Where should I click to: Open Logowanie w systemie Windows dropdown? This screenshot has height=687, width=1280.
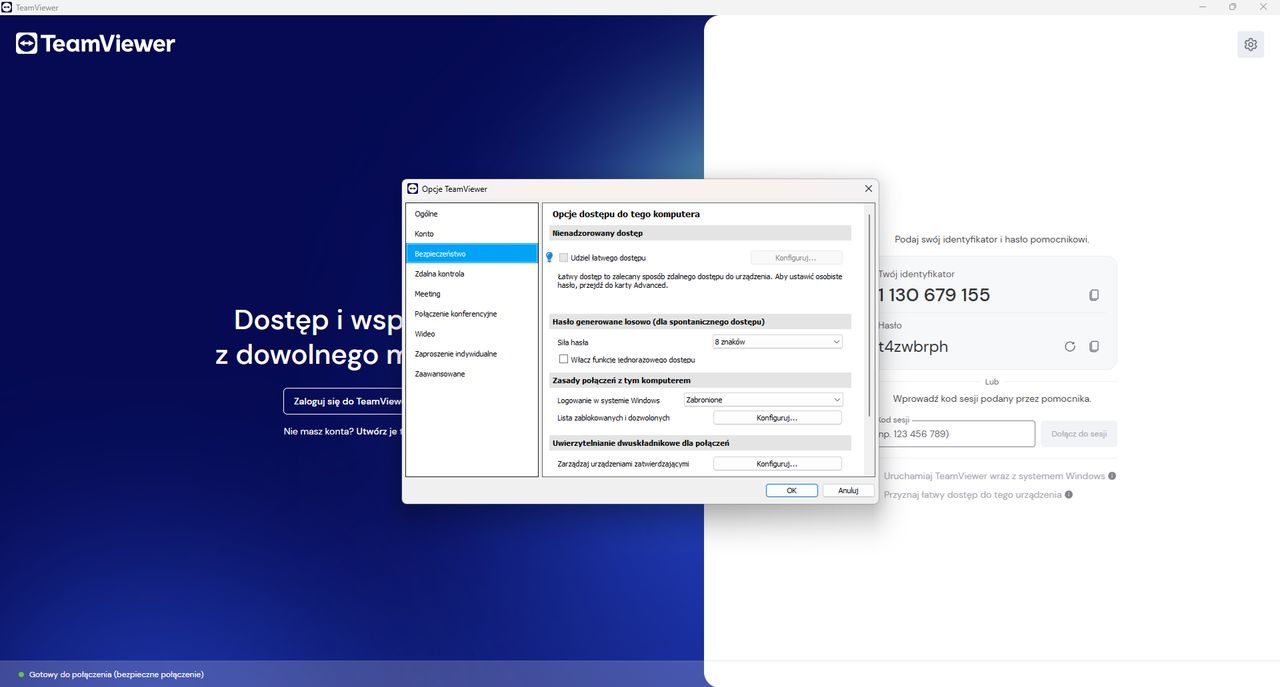coord(763,400)
